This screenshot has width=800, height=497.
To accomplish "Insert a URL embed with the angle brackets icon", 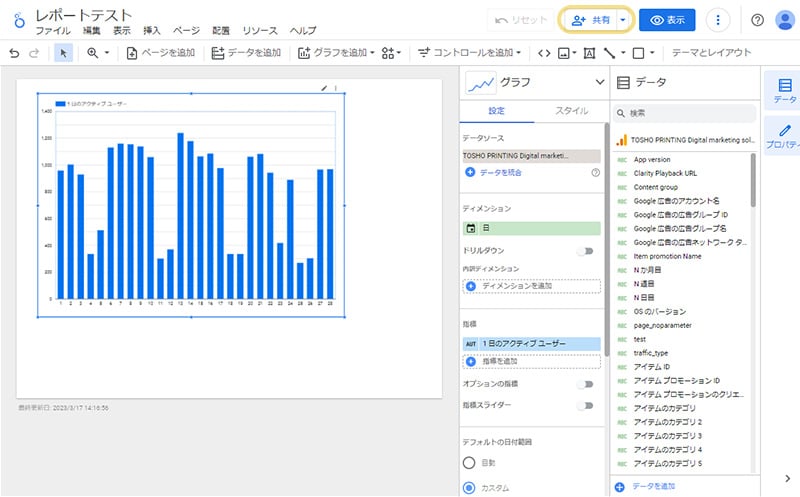I will point(544,53).
